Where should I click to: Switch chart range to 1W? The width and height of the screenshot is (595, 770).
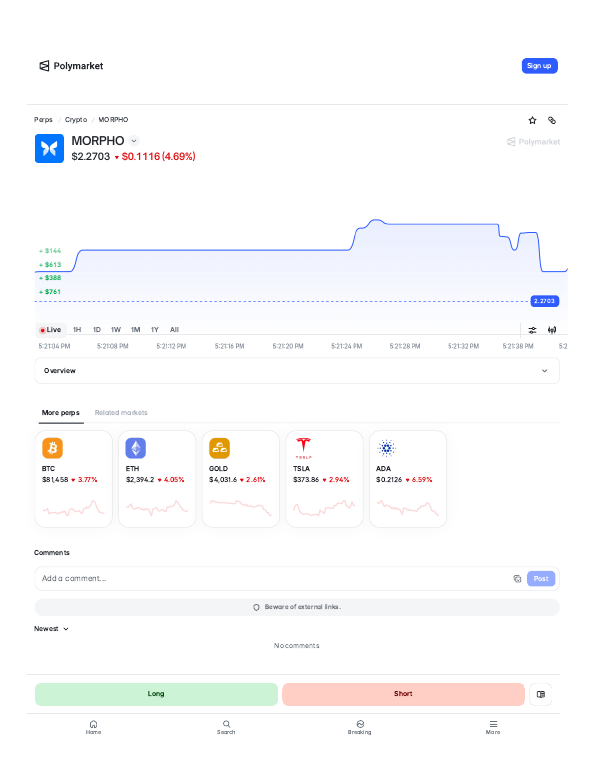116,330
